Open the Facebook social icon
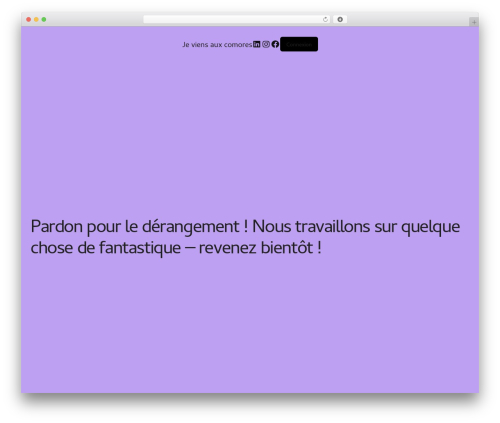 point(275,44)
